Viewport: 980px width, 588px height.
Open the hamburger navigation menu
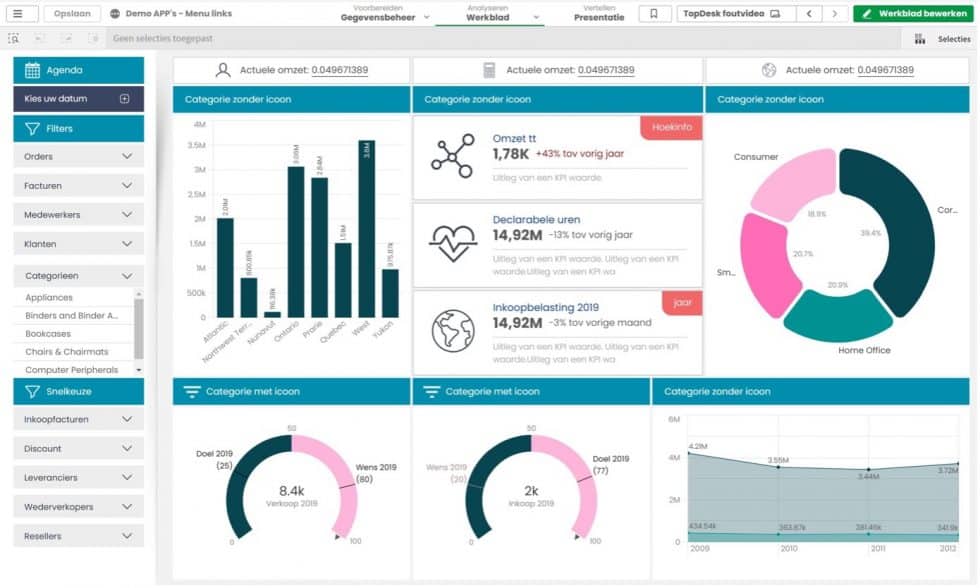coord(19,14)
